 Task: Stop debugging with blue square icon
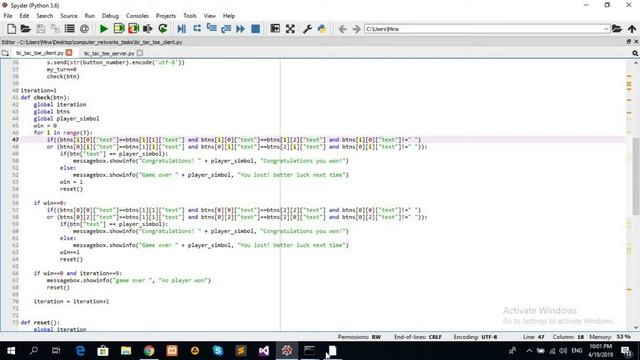pos(256,29)
